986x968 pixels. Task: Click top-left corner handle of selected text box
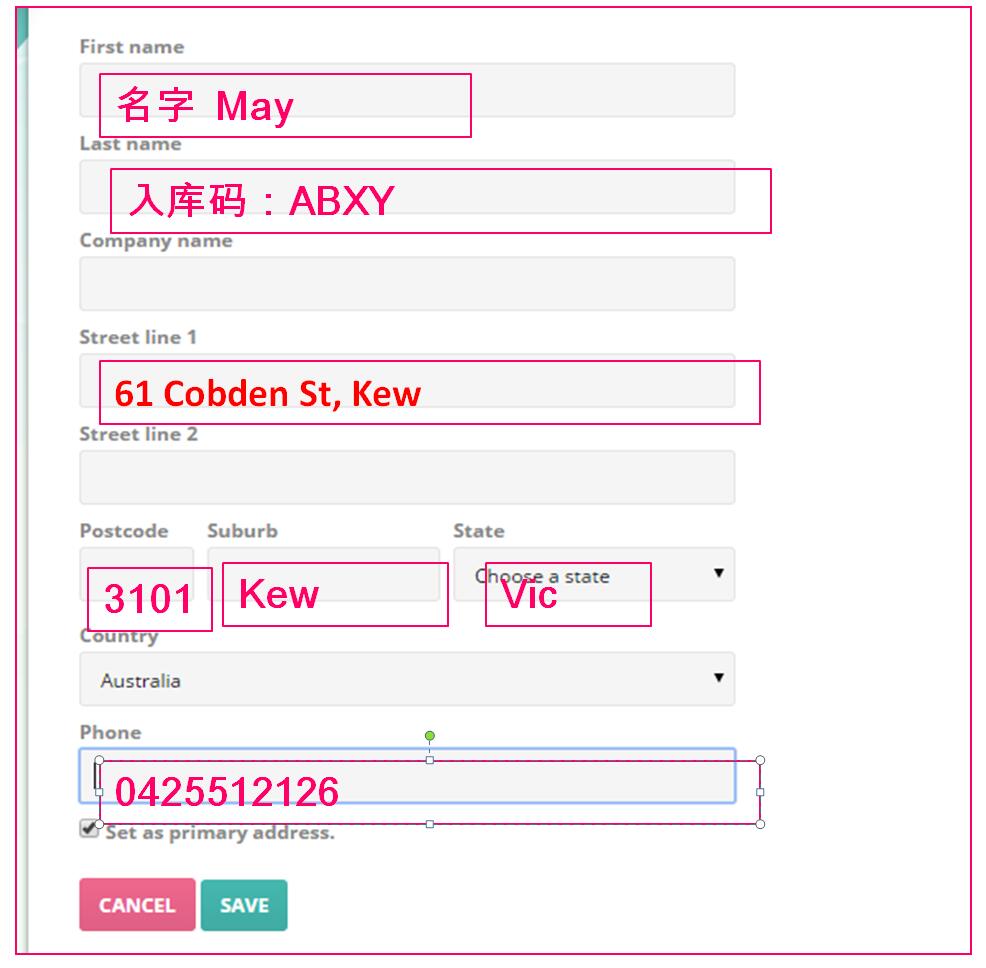99,760
